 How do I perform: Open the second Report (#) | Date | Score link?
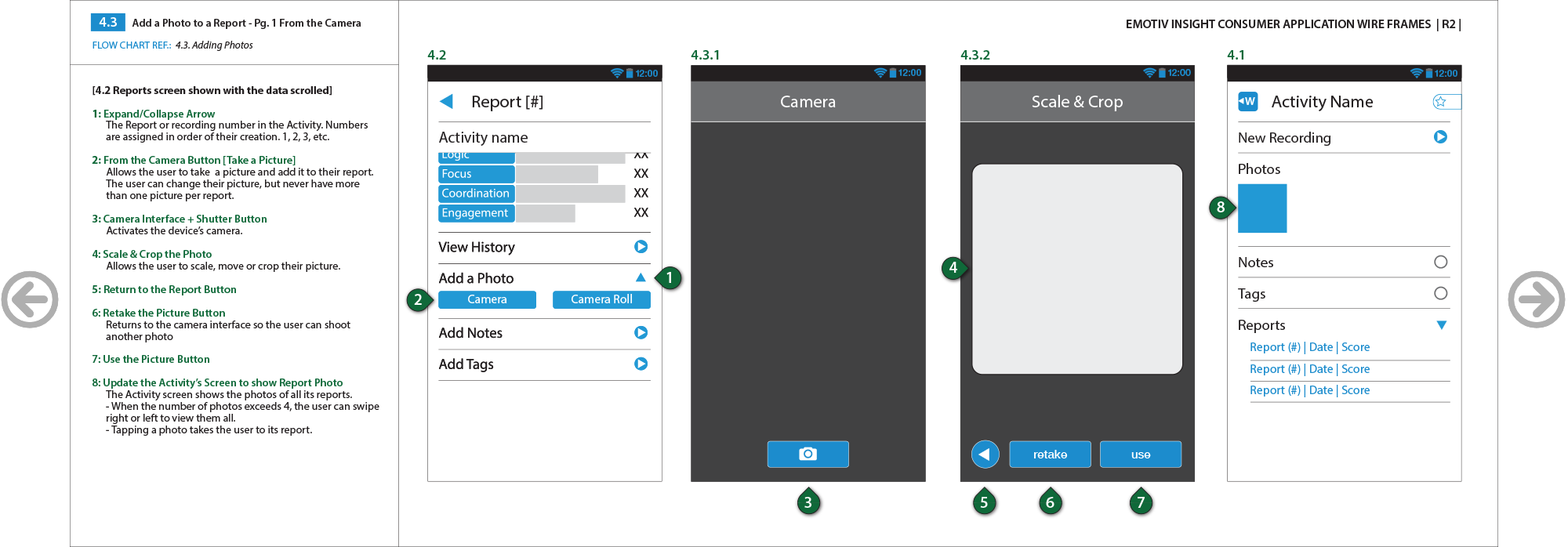point(1309,369)
